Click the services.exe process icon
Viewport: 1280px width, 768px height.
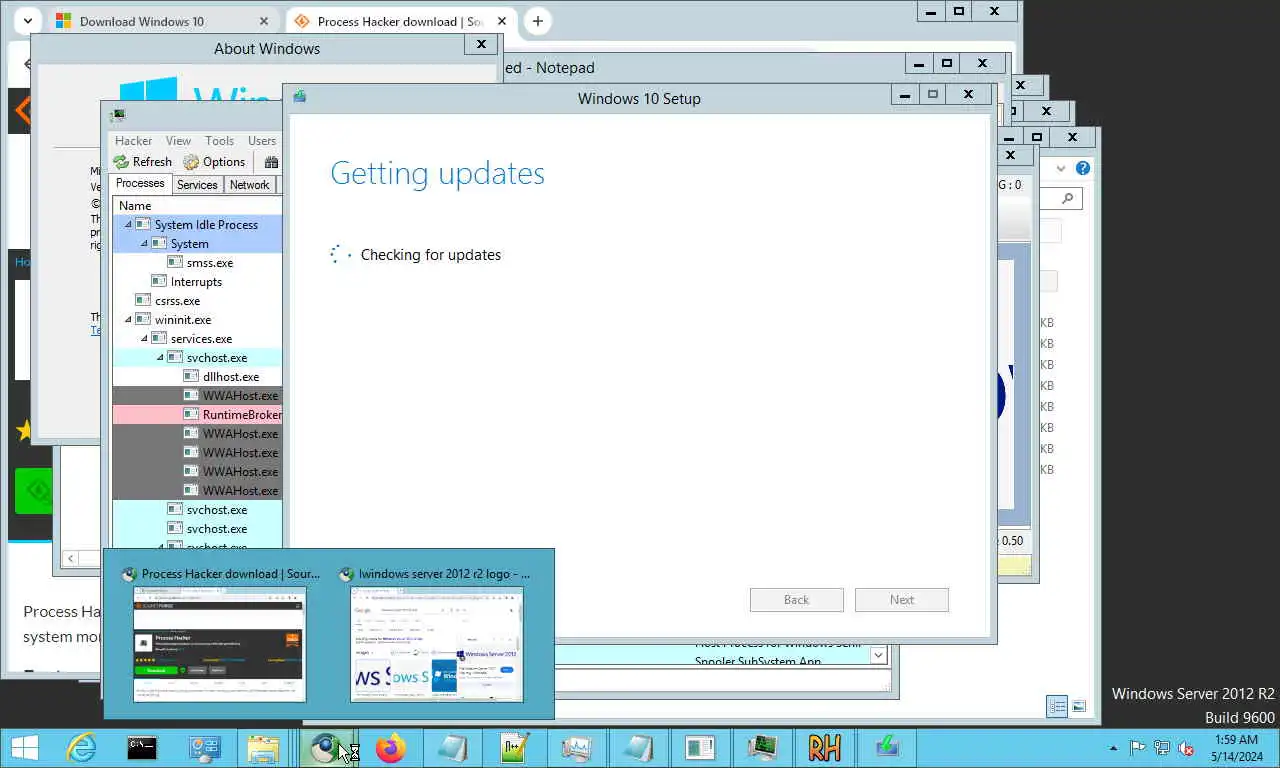click(159, 339)
